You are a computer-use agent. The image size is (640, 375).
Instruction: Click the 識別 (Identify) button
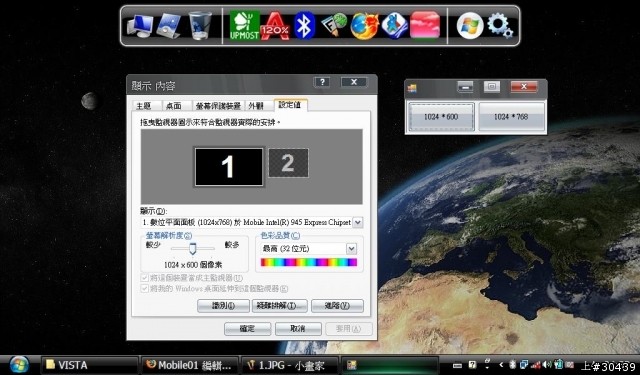pyautogui.click(x=223, y=306)
